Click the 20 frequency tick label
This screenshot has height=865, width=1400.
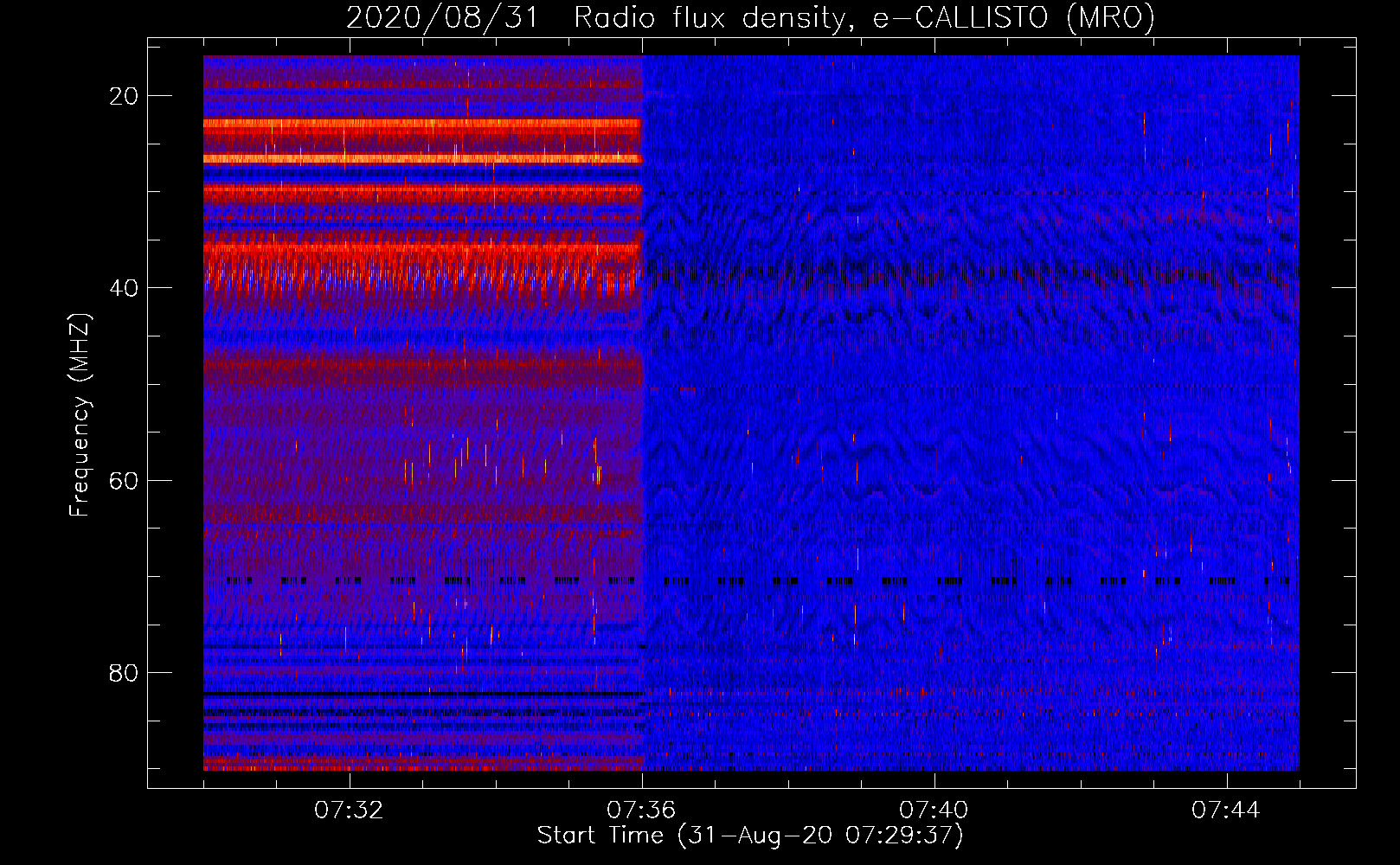tap(125, 96)
